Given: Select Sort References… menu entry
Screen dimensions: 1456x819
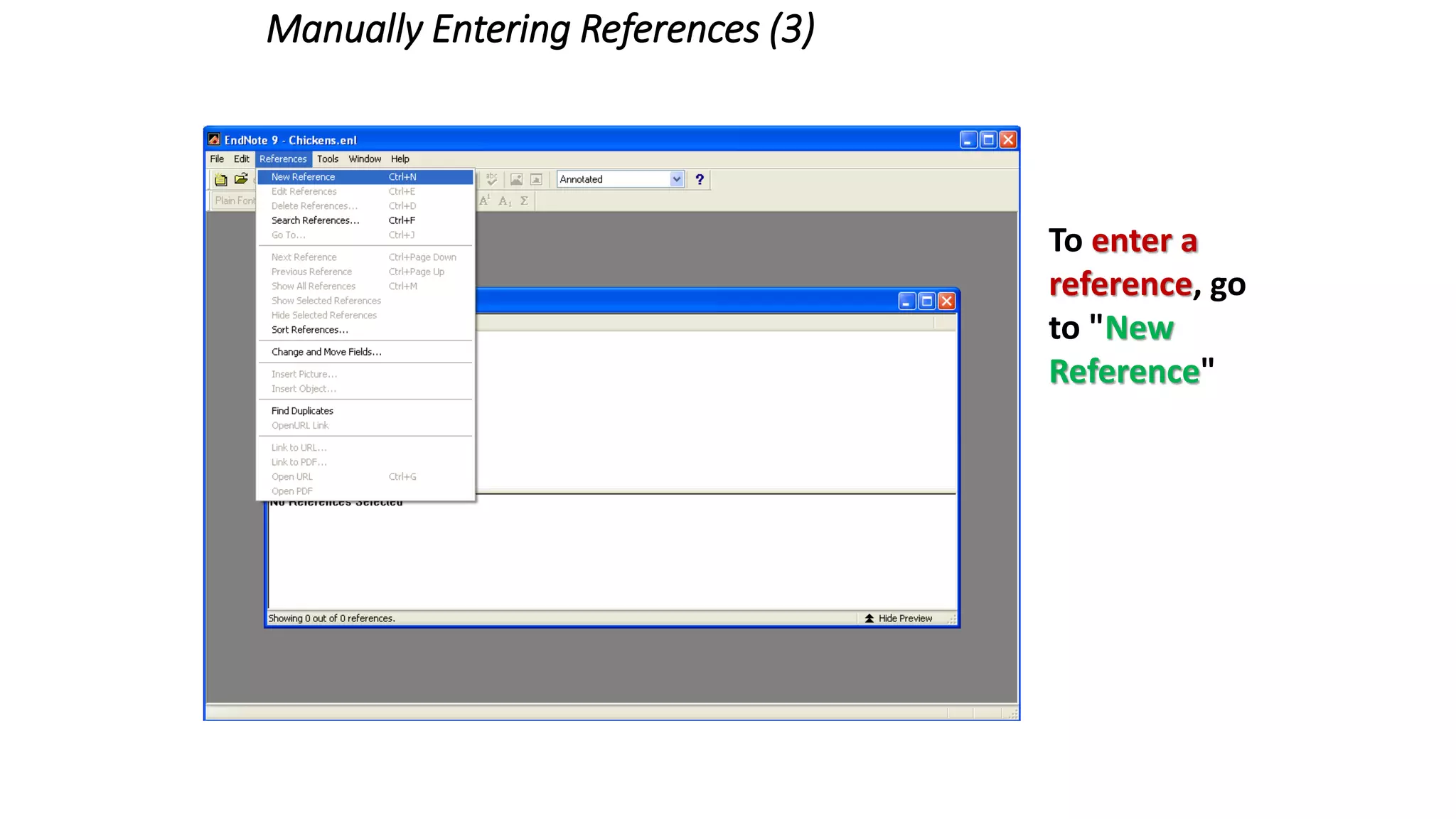Looking at the screenshot, I should coord(365,330).
